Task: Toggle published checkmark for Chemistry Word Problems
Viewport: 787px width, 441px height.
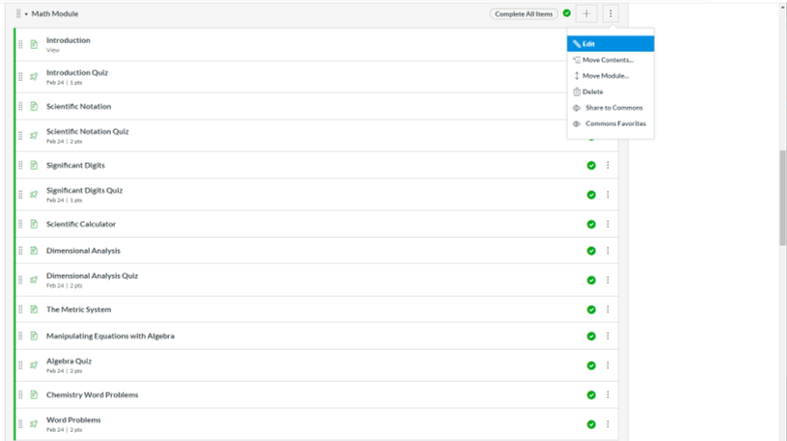Action: (x=591, y=395)
